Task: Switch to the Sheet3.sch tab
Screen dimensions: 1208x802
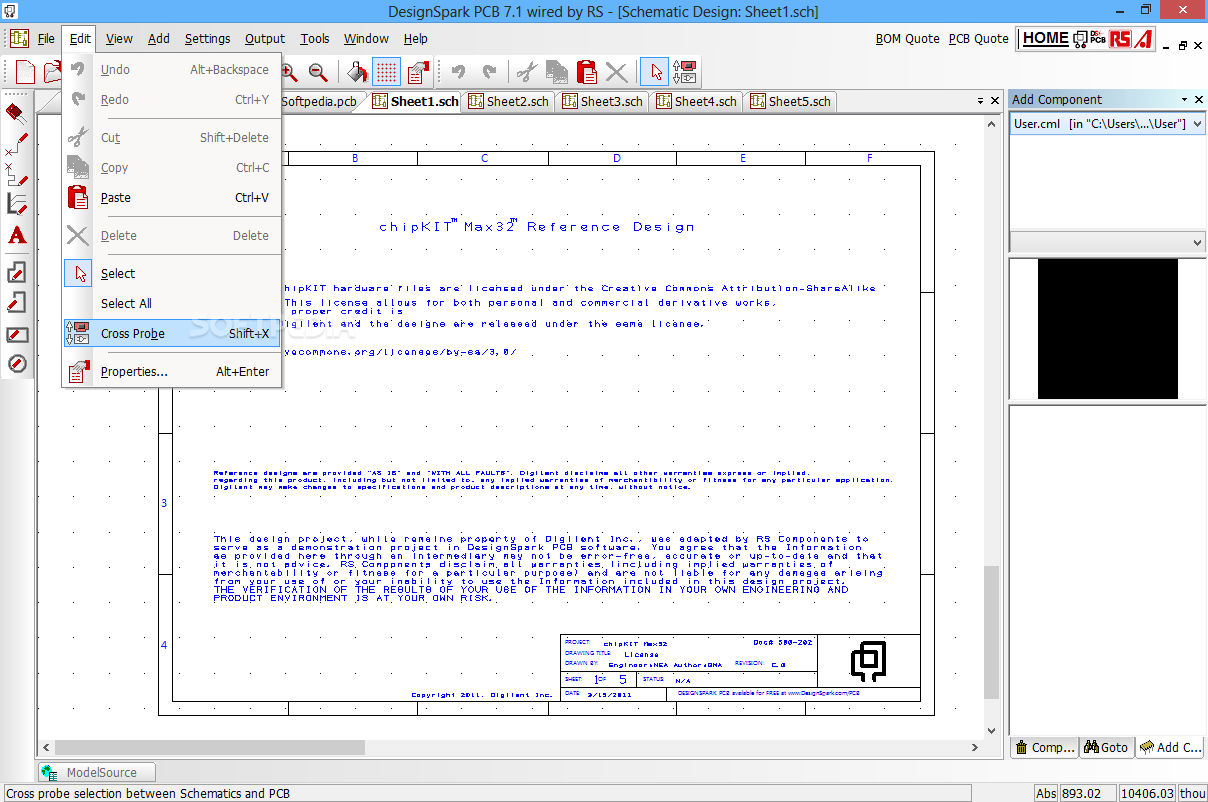Action: (x=602, y=101)
